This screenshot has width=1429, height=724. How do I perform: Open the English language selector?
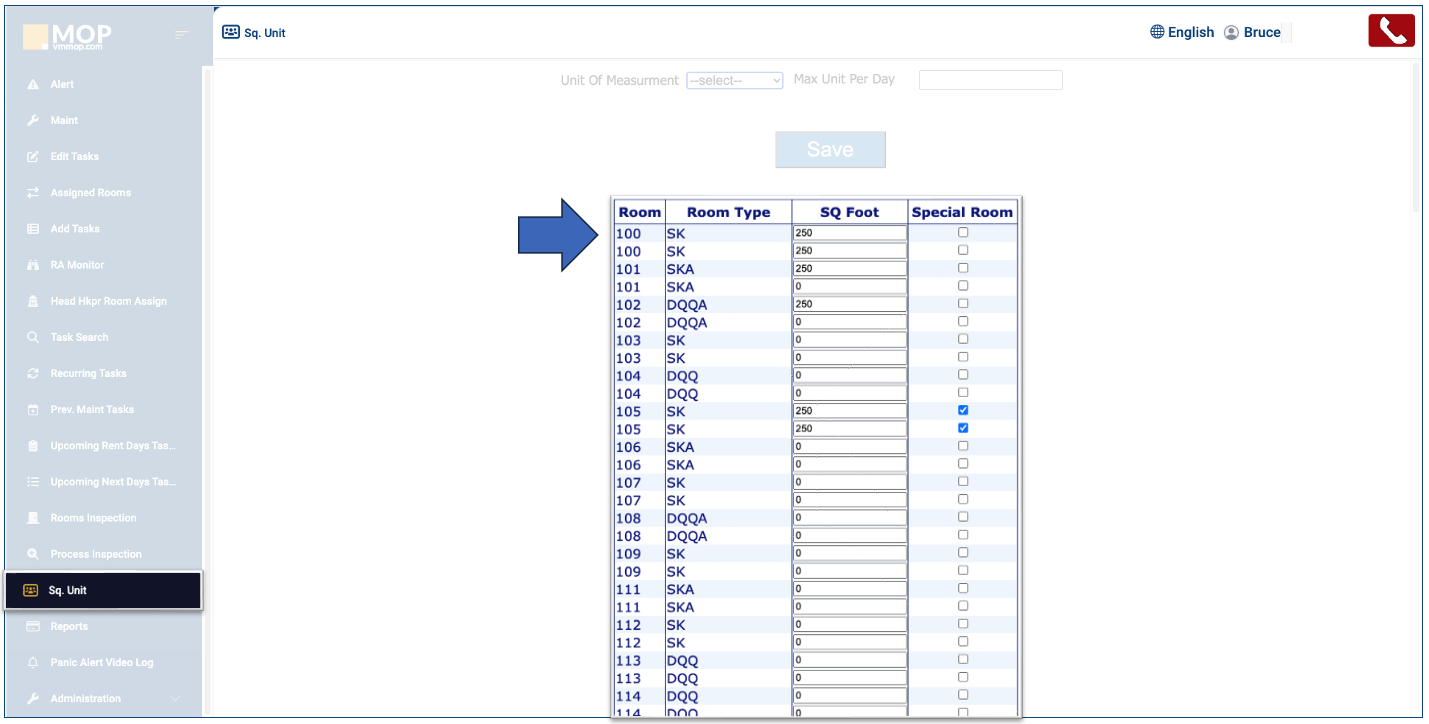tap(1182, 33)
